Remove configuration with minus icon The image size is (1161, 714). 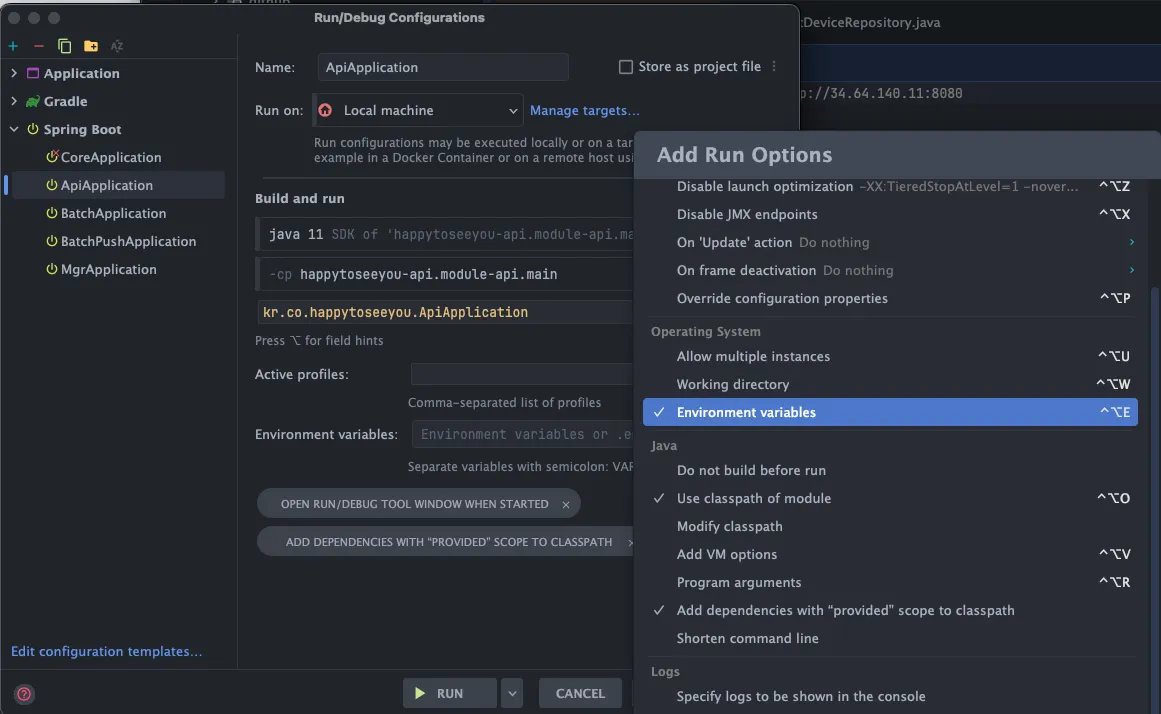point(39,46)
